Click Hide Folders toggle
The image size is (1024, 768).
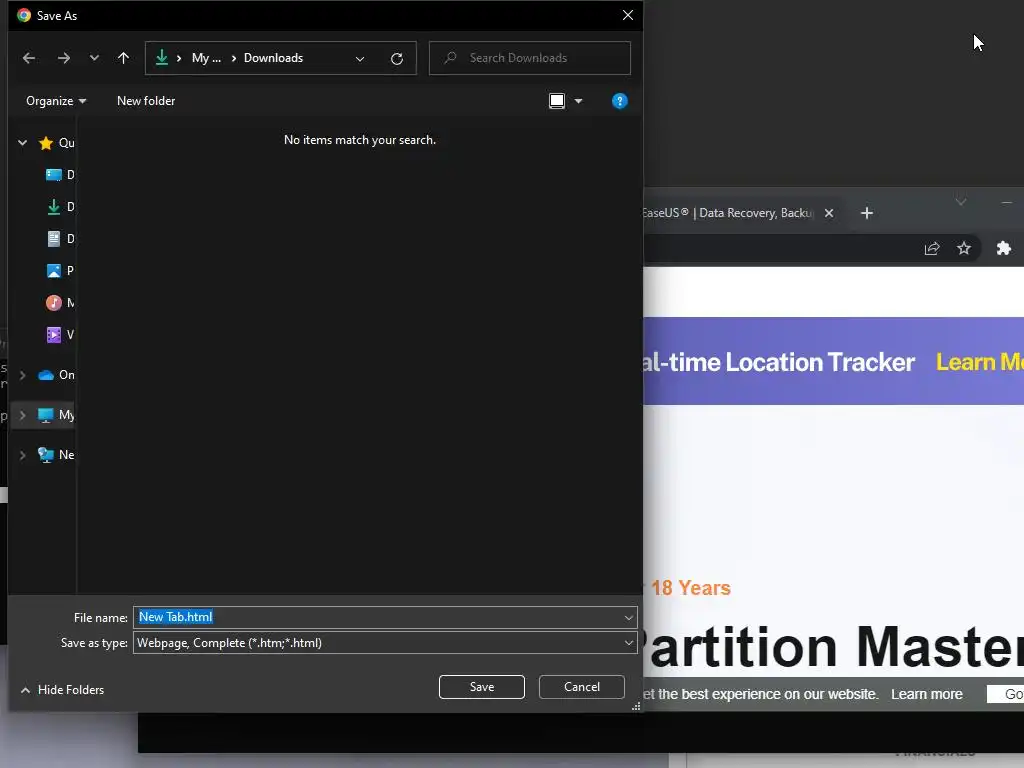(x=62, y=690)
